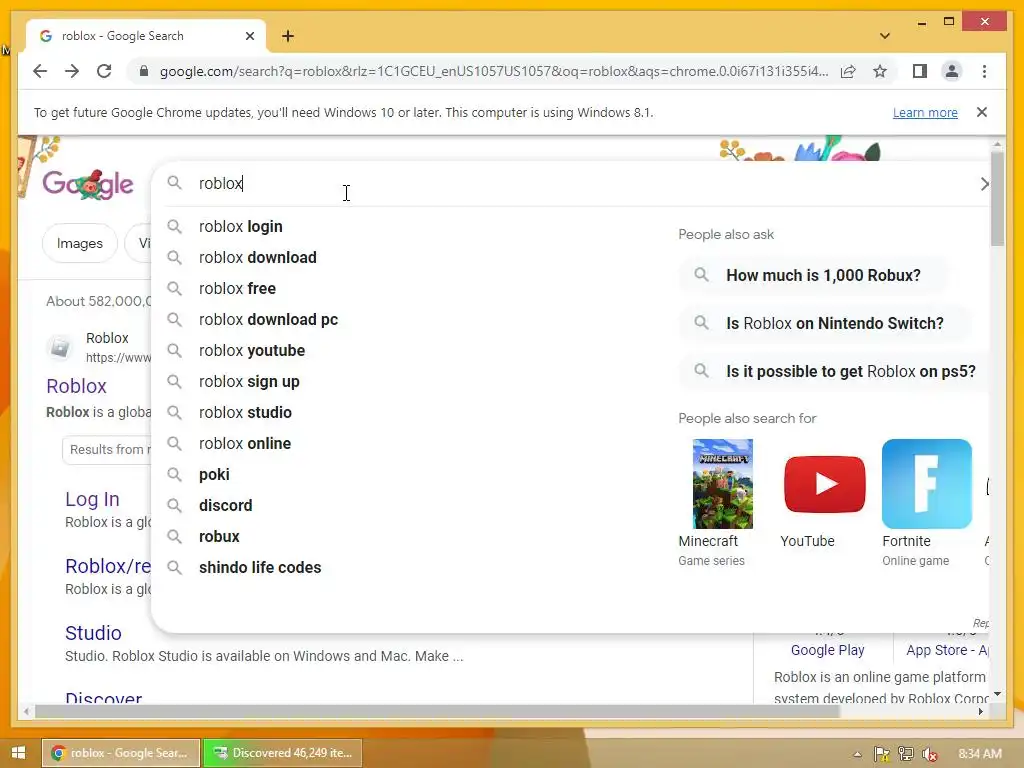Click the Google doodle logo
1024x768 pixels.
[88, 184]
